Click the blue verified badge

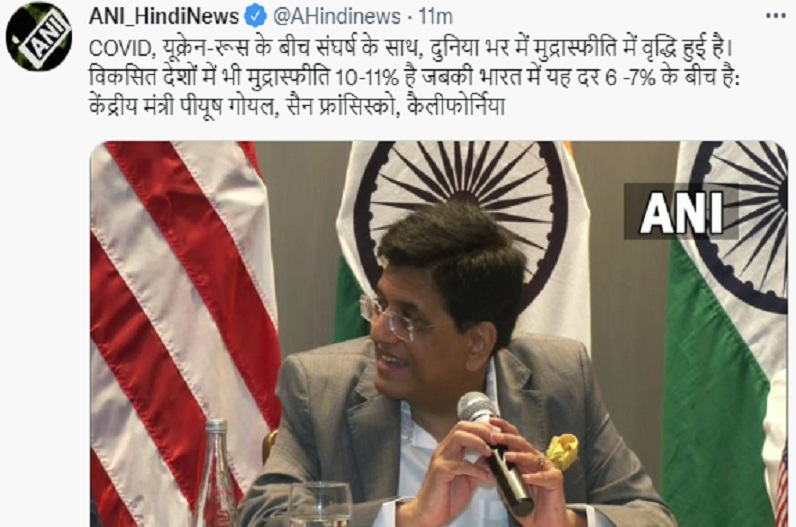point(255,17)
